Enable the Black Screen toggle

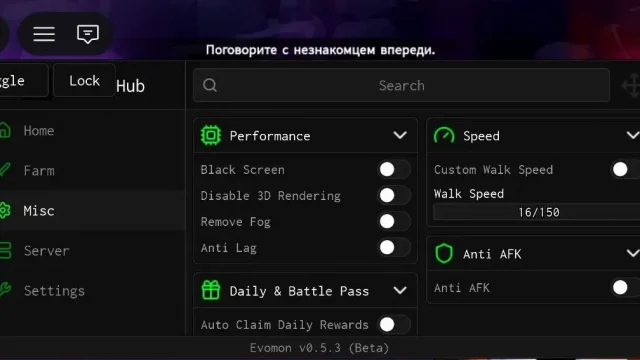[x=393, y=169]
